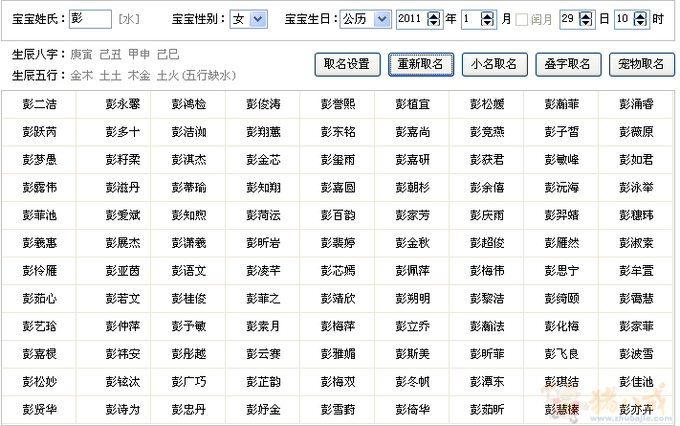
Task: Select the name 彭如君
Action: point(636,160)
